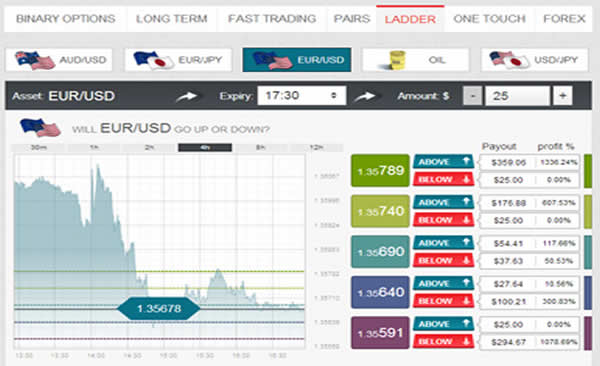Click ABOVE for the 1.35789 level
Image resolution: width=600 pixels, height=366 pixels.
pyautogui.click(x=443, y=162)
